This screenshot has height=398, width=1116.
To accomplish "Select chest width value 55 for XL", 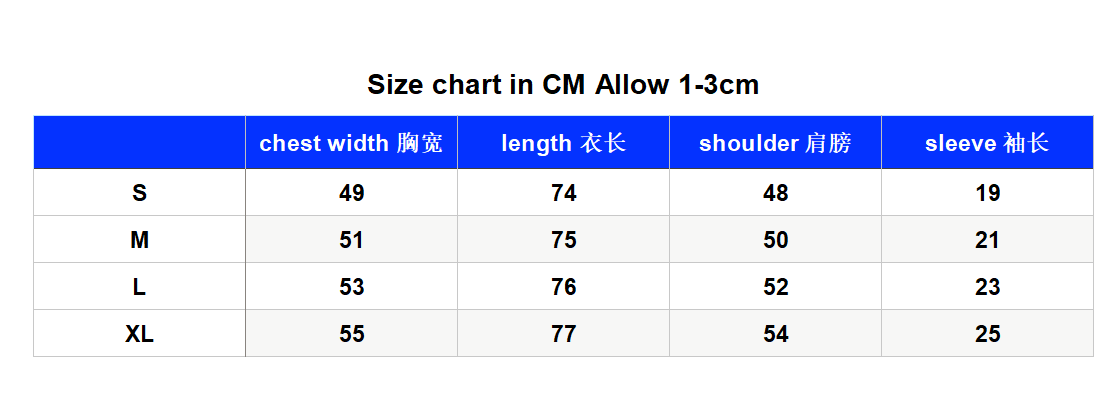I will click(352, 334).
